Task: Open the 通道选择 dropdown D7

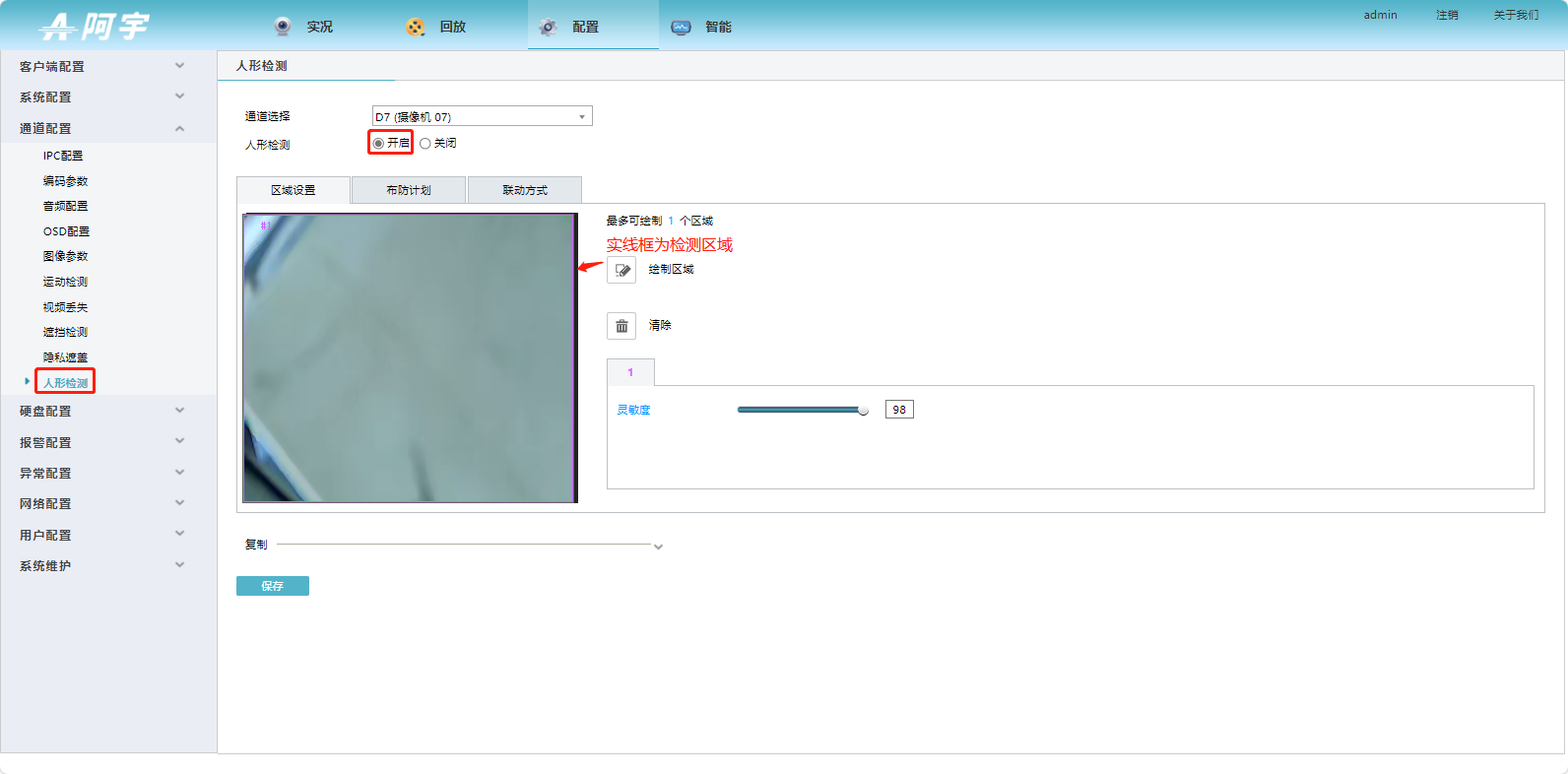Action: click(483, 116)
